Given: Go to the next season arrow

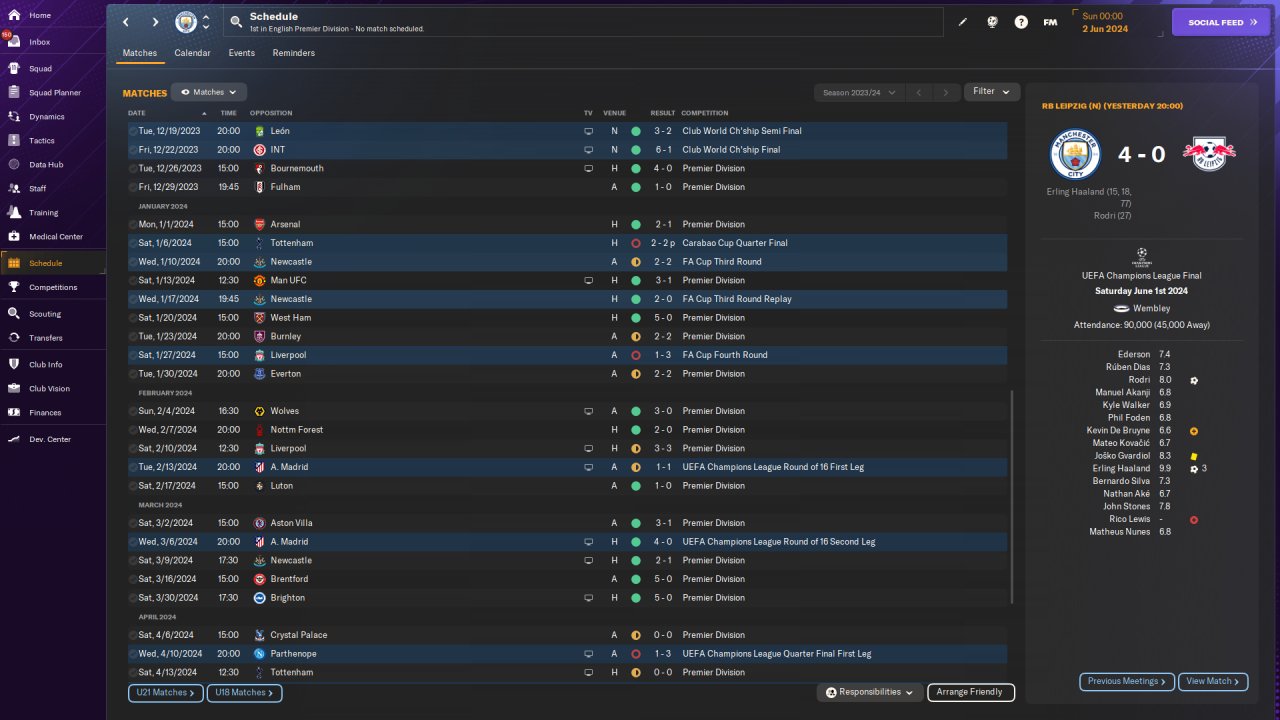Looking at the screenshot, I should [x=946, y=93].
